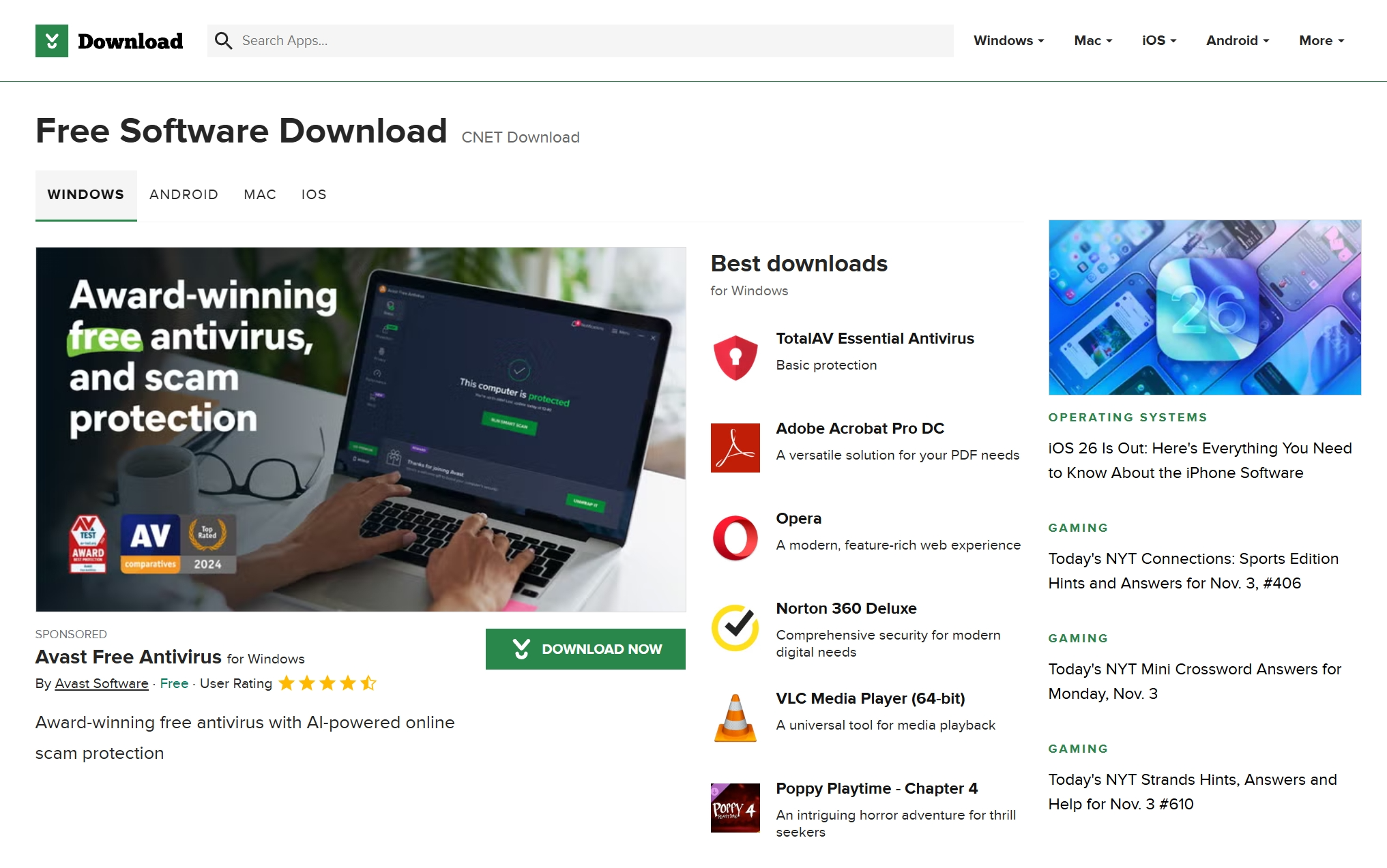
Task: Click 'Basic protection' description text
Action: [826, 365]
